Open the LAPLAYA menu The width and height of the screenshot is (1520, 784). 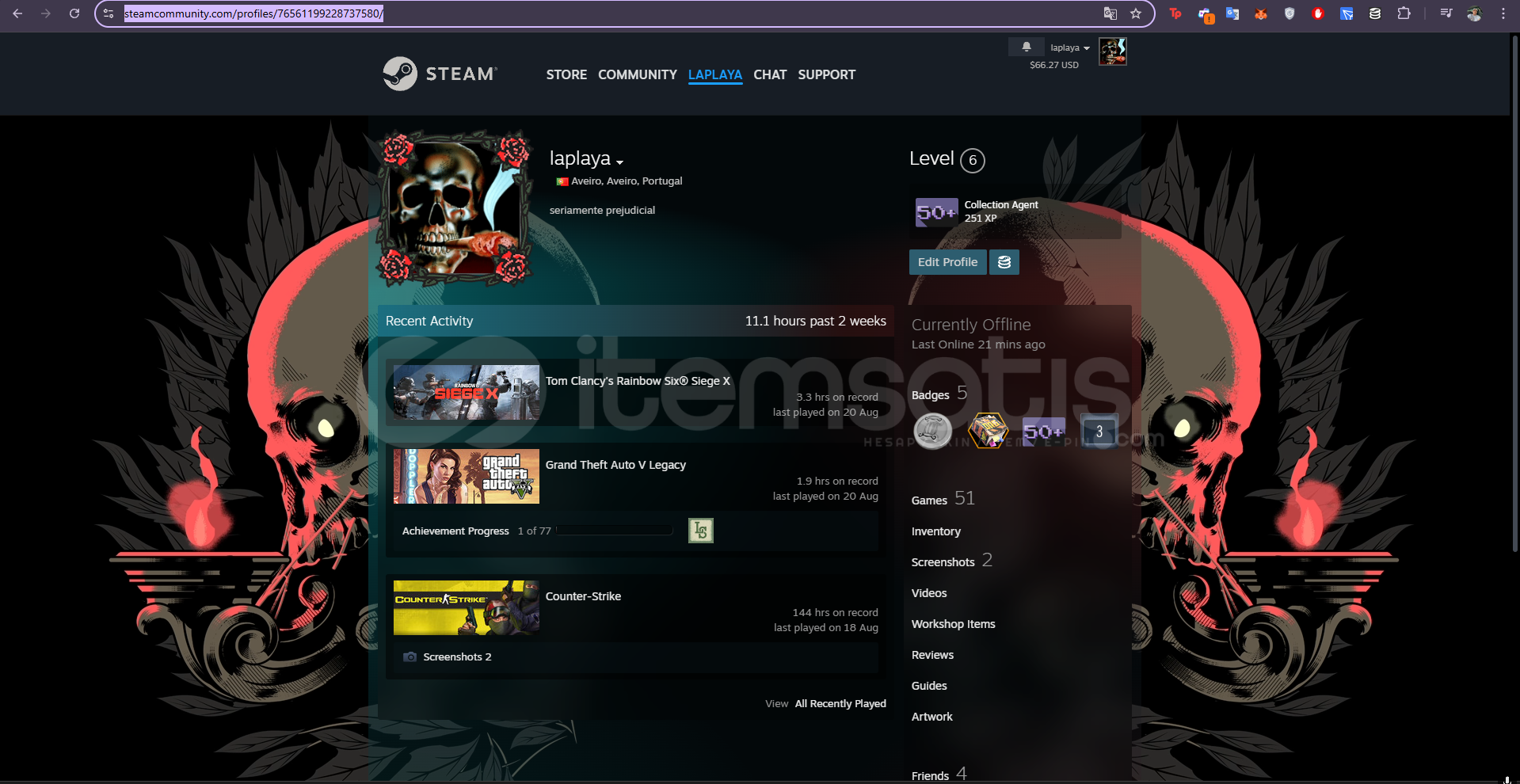(x=715, y=74)
